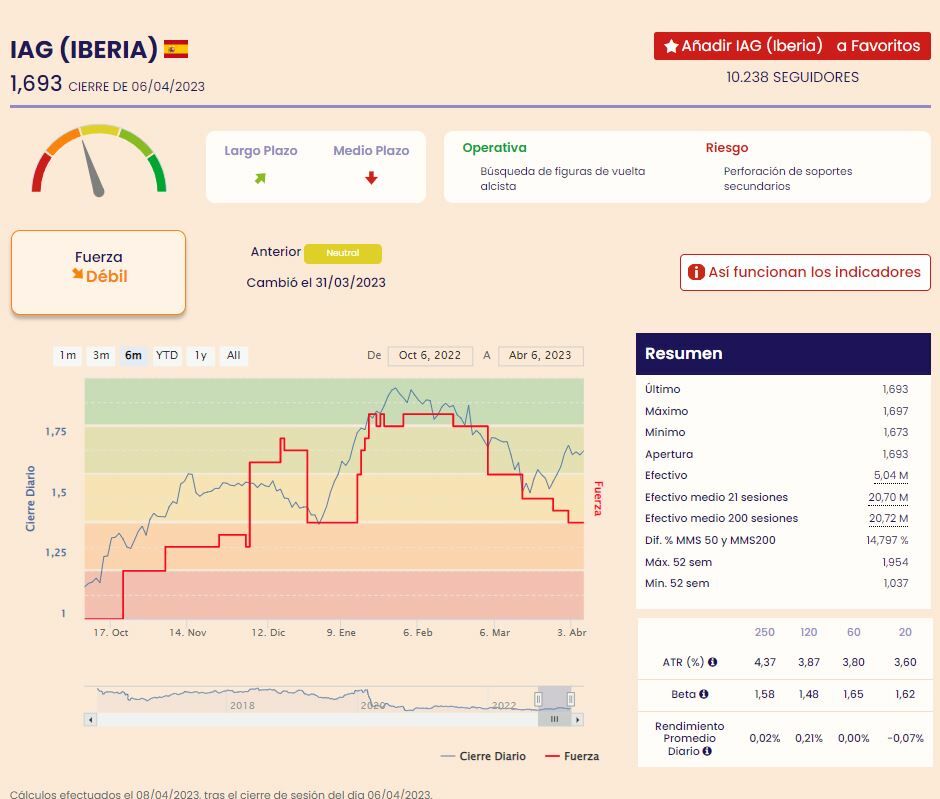Click the right scroll arrow of navigator
Screen dimensions: 940x799
[577, 719]
